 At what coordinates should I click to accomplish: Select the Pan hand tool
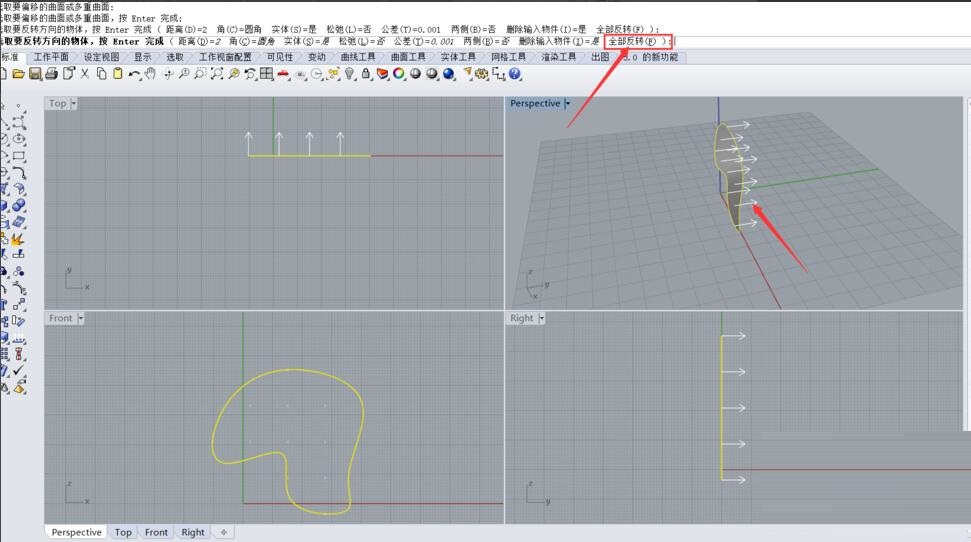[x=150, y=74]
